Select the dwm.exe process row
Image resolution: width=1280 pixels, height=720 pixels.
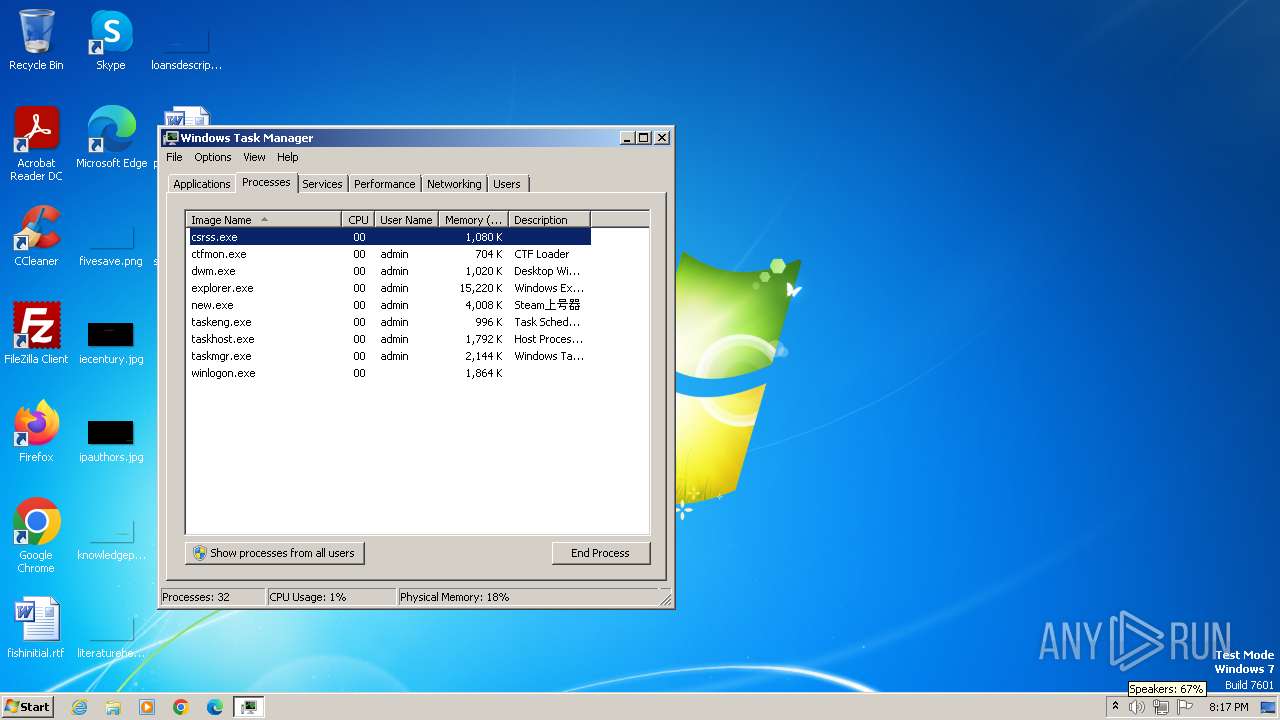point(389,271)
